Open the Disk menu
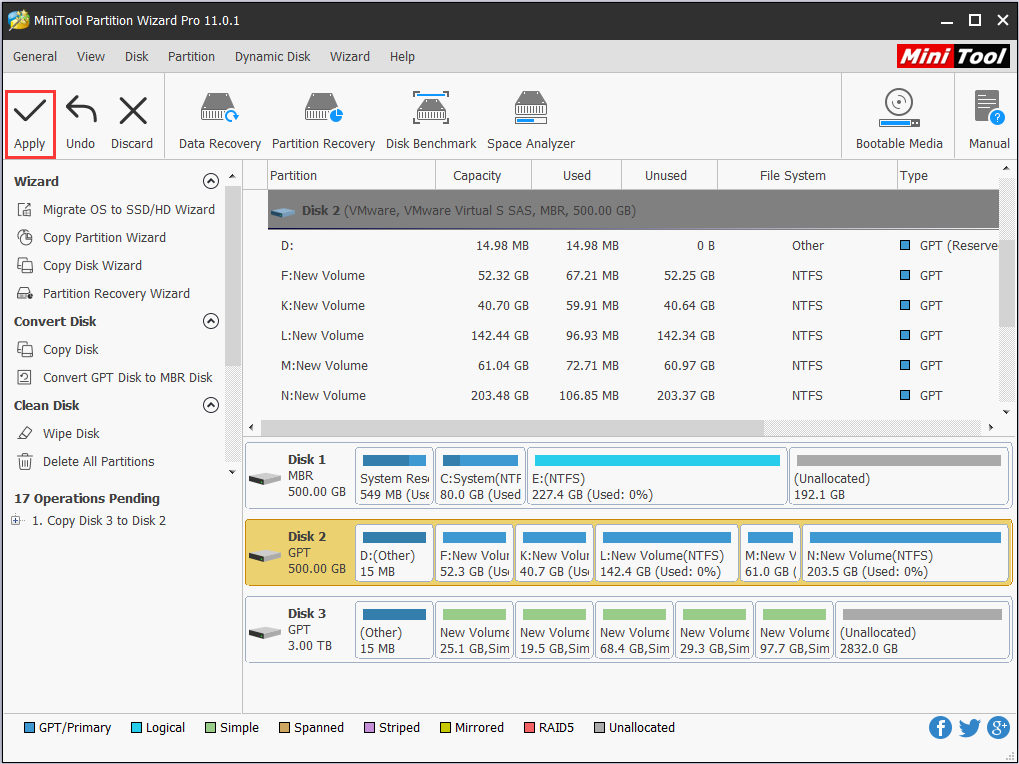 (x=136, y=57)
